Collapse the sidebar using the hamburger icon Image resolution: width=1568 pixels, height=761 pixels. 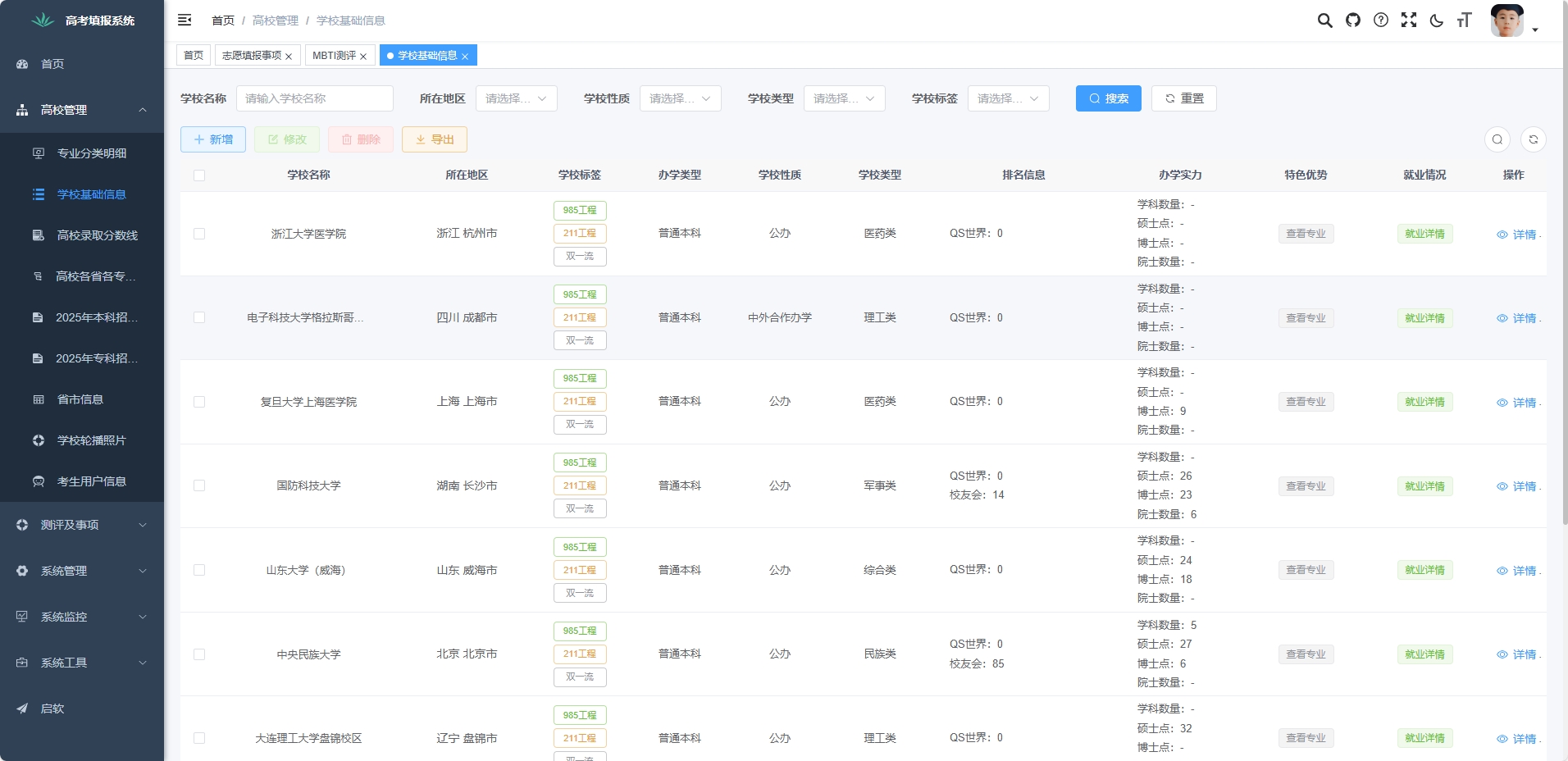tap(185, 20)
